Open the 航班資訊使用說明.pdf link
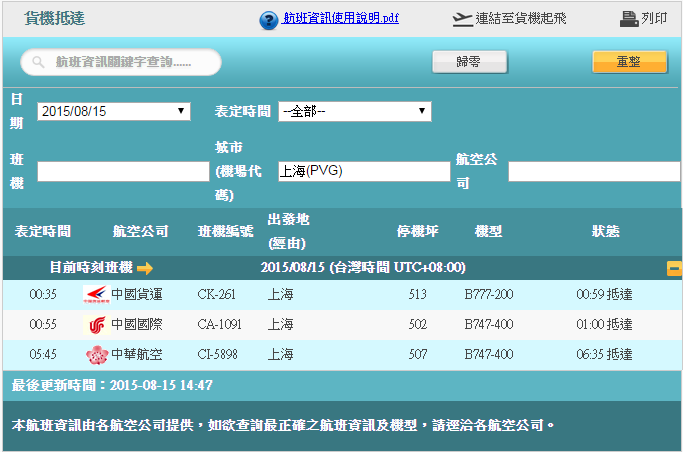The image size is (683, 452). pyautogui.click(x=341, y=18)
